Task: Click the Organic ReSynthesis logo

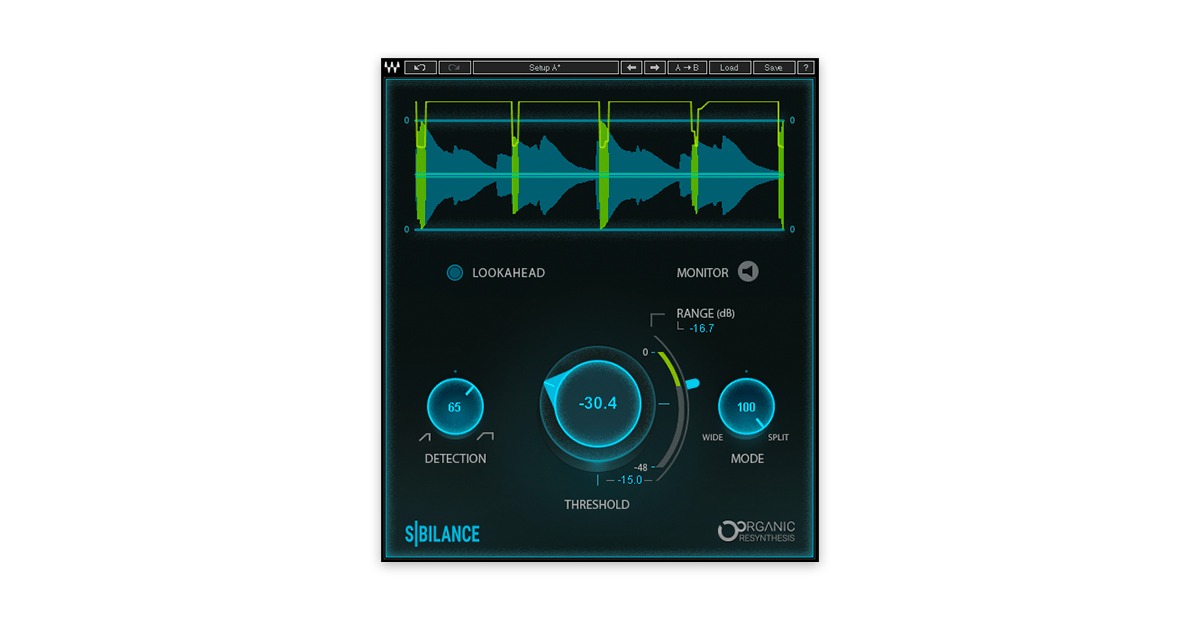Action: pyautogui.click(x=757, y=531)
